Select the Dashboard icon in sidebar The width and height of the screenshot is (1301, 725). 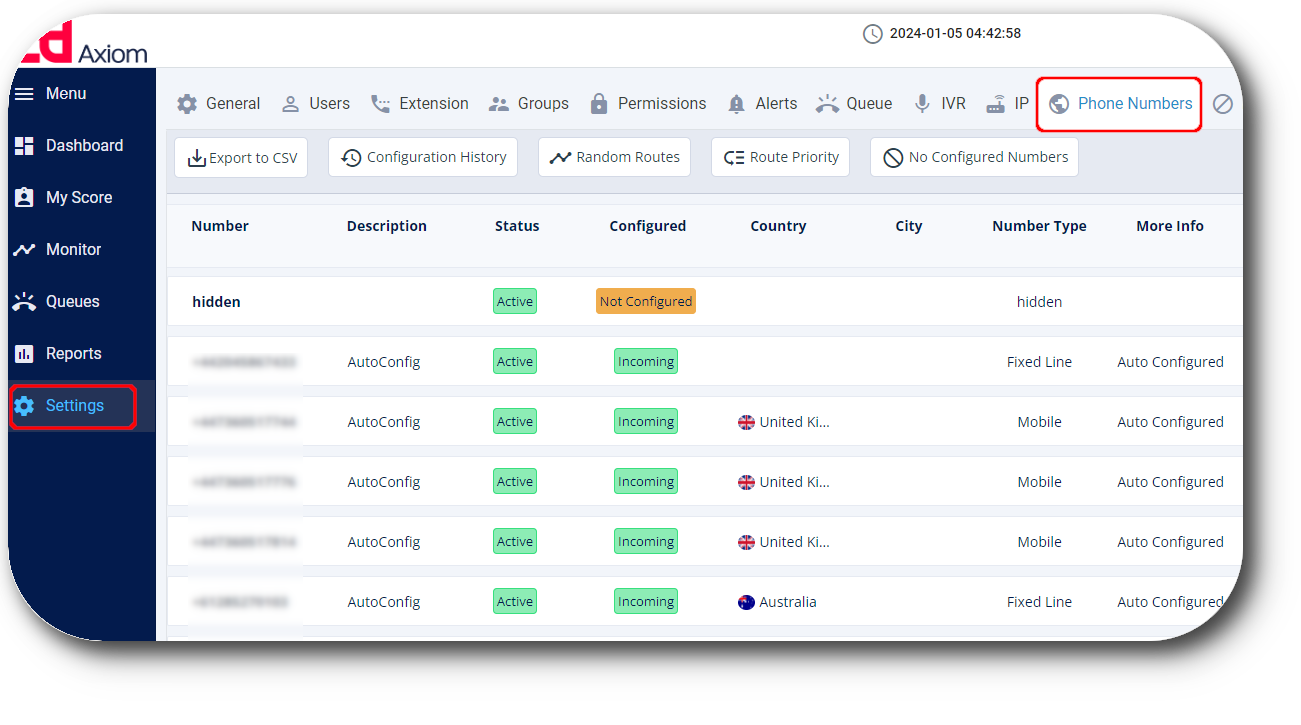point(24,146)
